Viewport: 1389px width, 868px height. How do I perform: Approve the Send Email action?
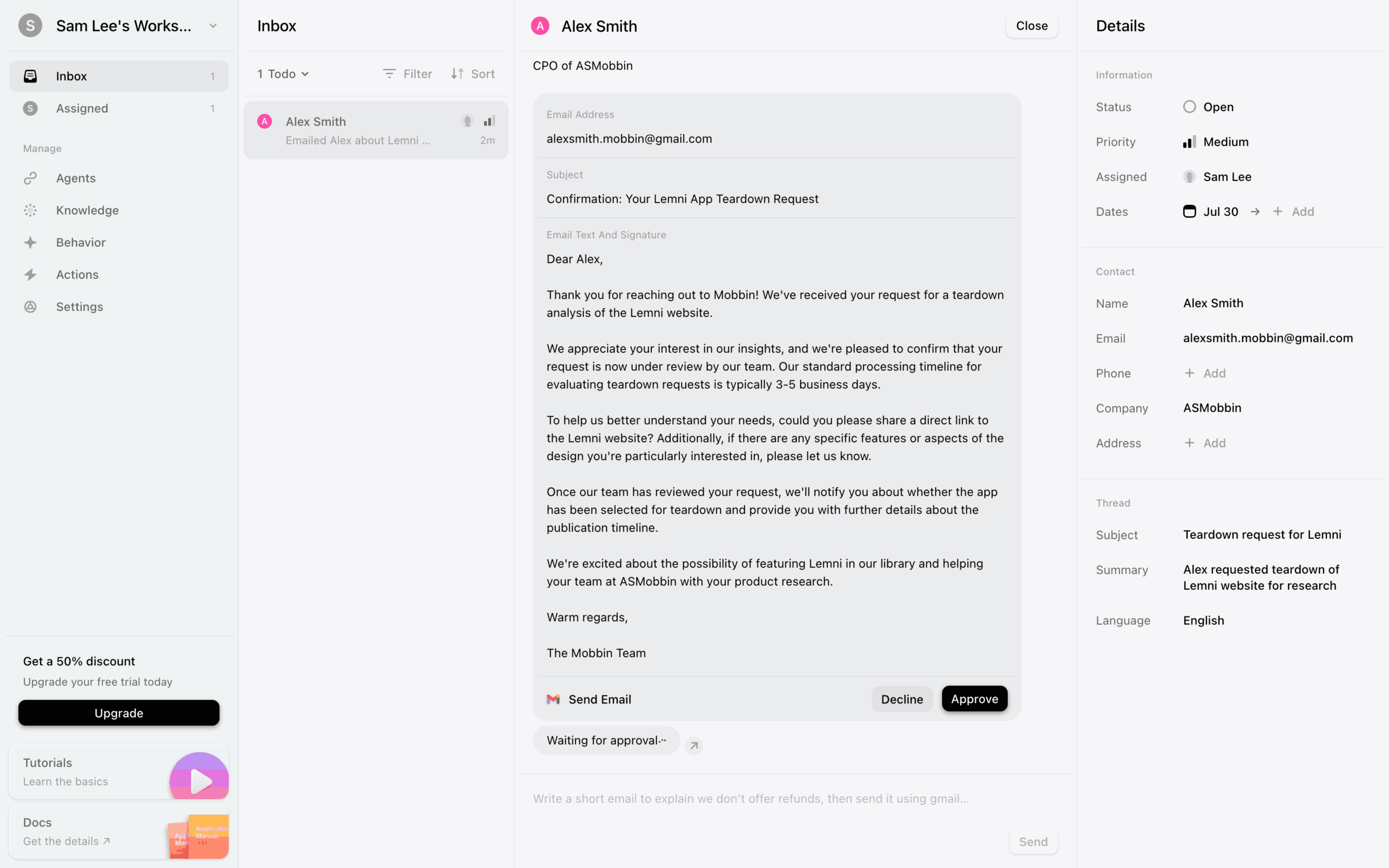click(x=974, y=699)
